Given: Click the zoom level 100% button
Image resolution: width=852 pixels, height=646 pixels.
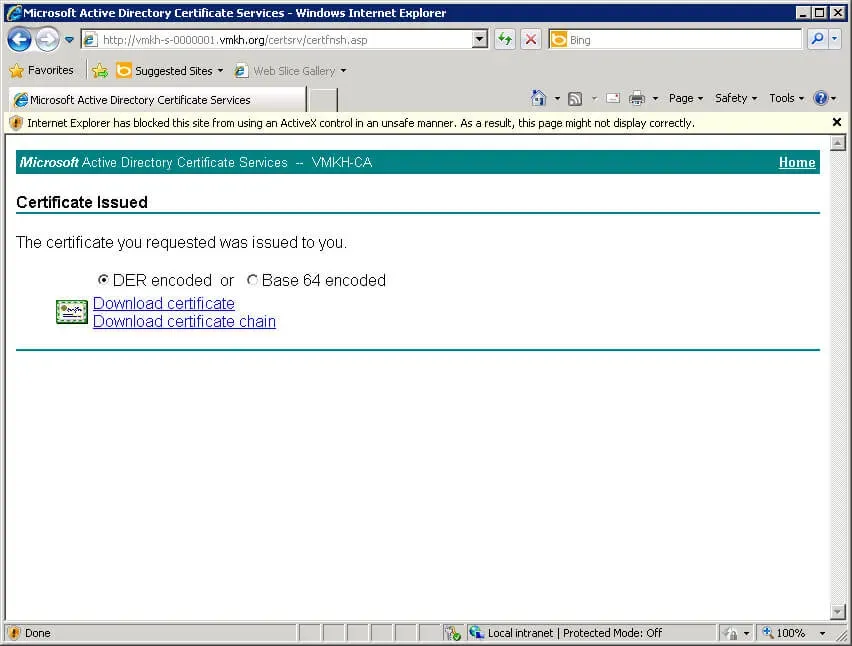Looking at the screenshot, I should [x=784, y=633].
